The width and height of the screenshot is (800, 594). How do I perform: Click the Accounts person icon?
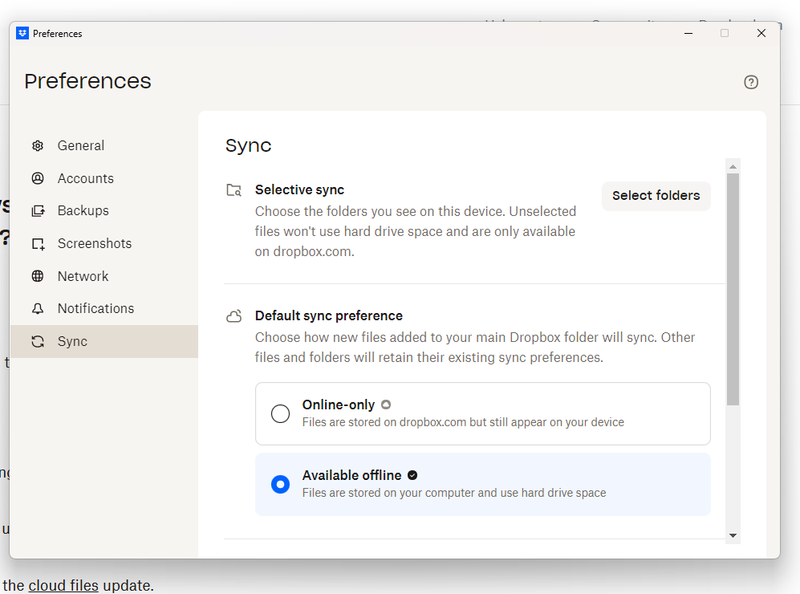(x=38, y=179)
